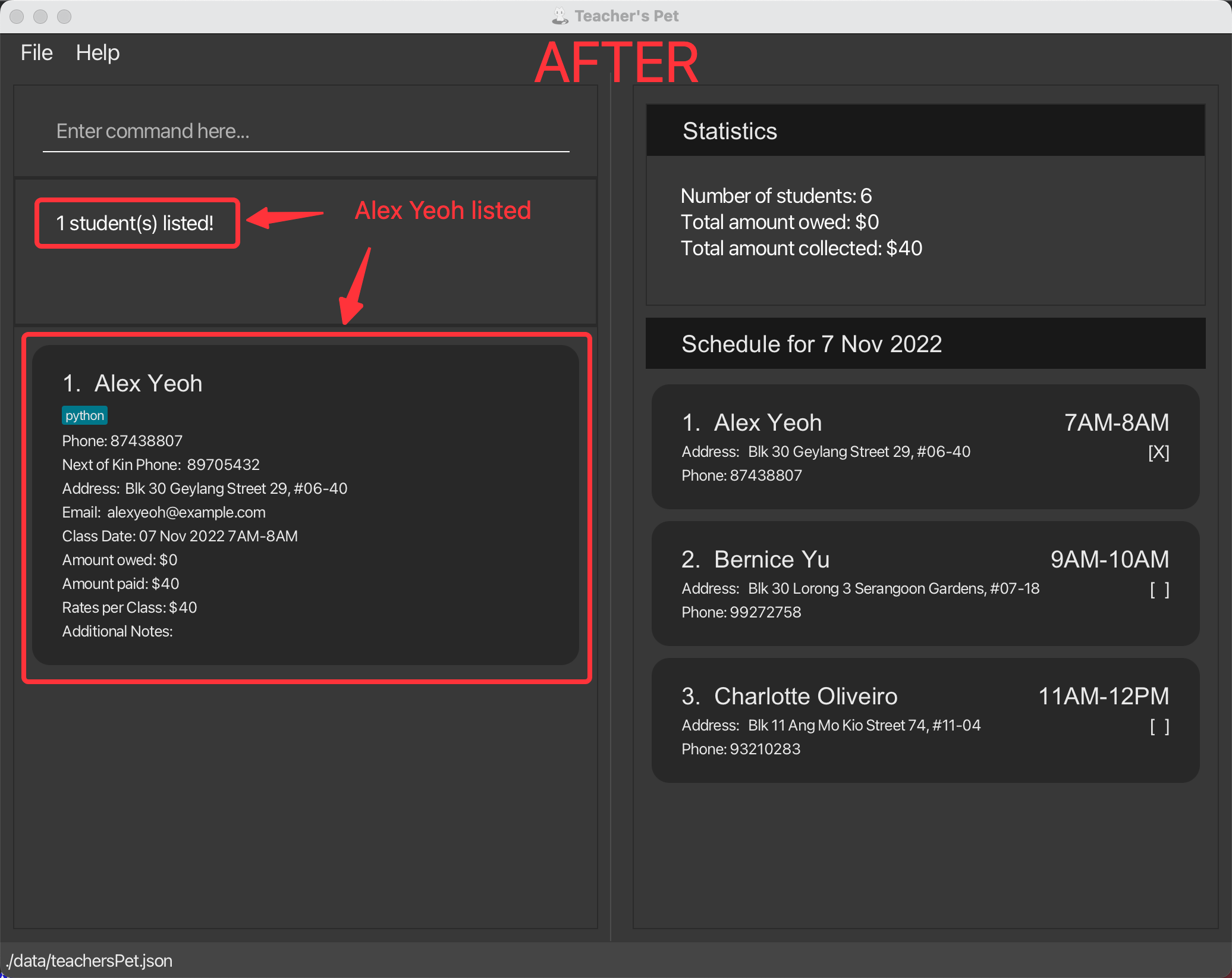
Task: Click 'Total amount owed: $0'
Action: [780, 222]
